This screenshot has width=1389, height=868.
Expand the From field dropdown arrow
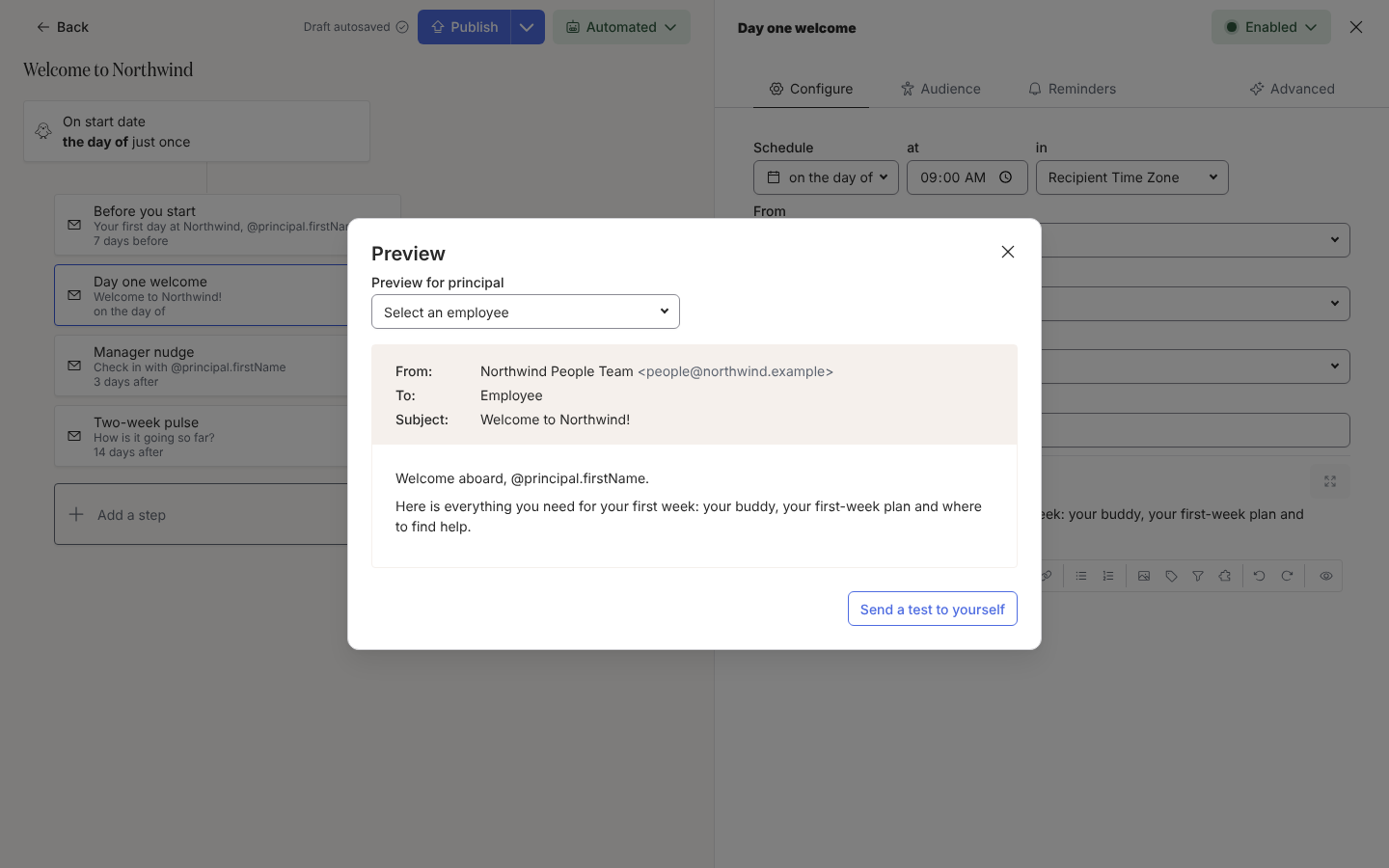coord(1335,240)
